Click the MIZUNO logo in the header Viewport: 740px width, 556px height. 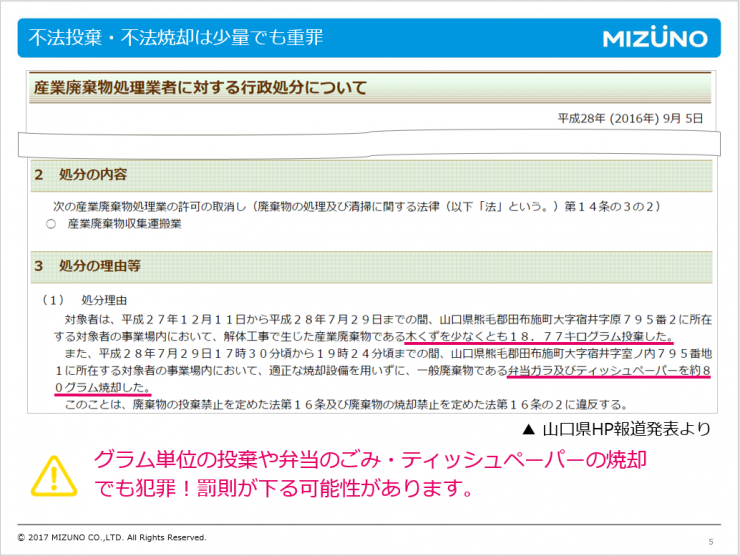tap(655, 37)
